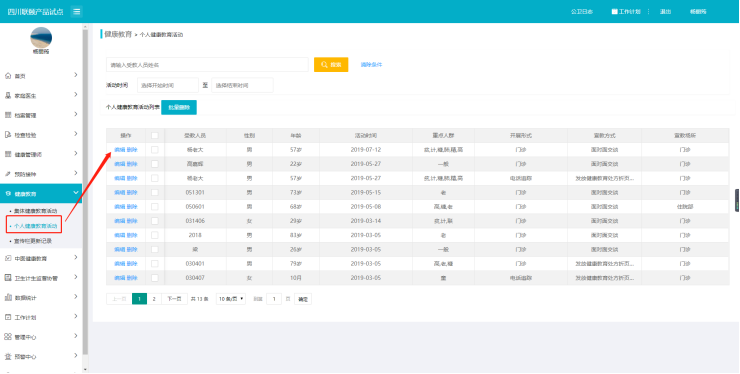Click 编辑 for row 031406
740x374 pixels.
[x=119, y=221]
